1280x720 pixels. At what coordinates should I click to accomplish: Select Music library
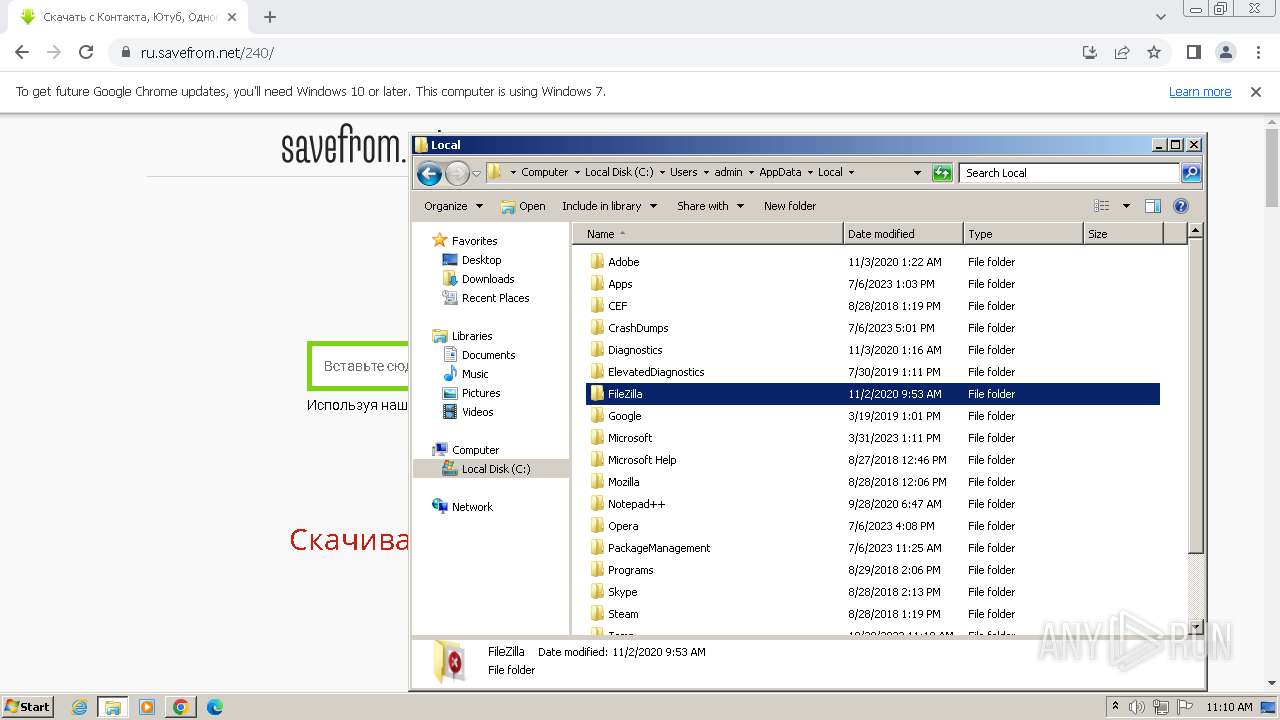click(475, 374)
